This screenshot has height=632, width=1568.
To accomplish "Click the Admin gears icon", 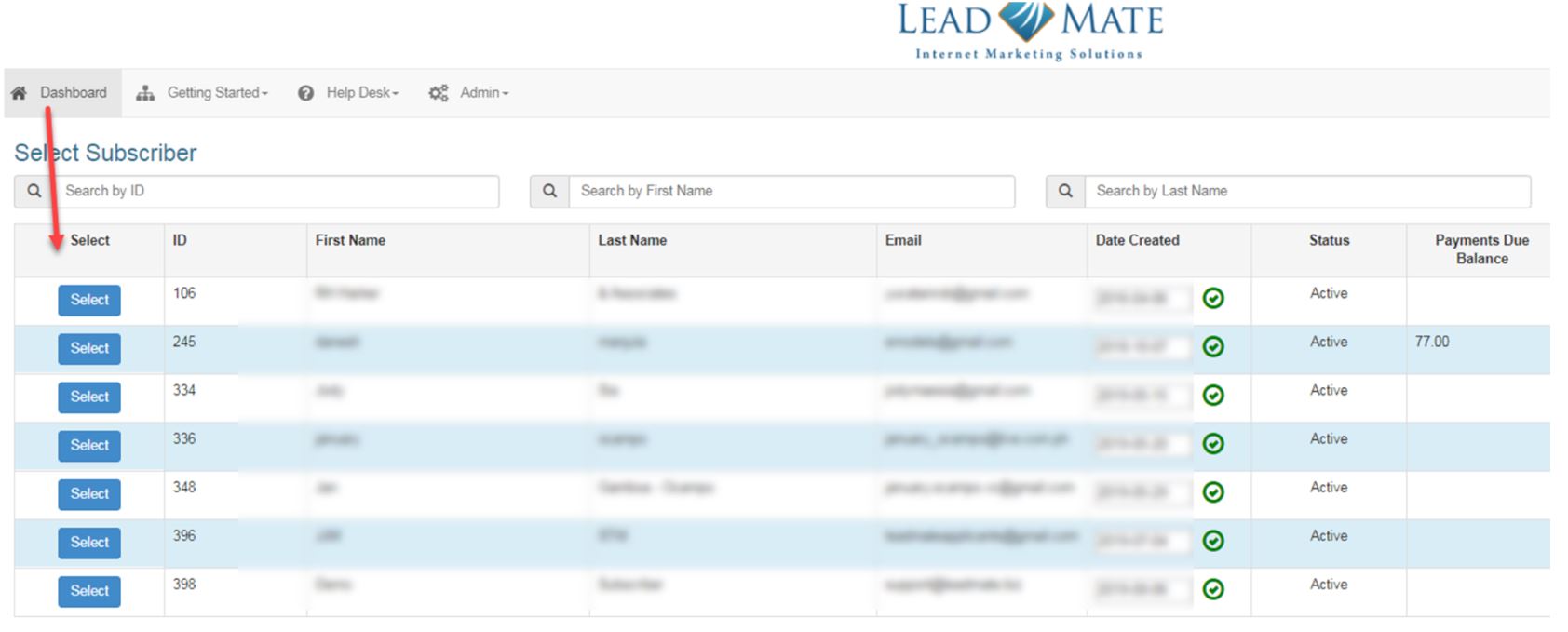I will [439, 93].
